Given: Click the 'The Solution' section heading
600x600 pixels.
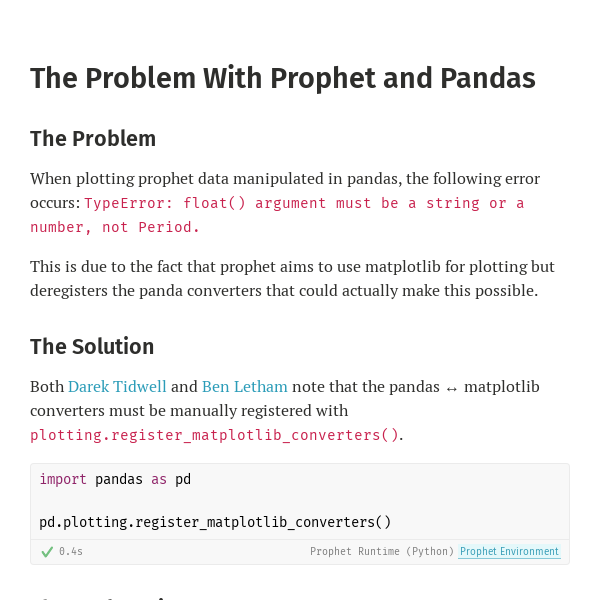Looking at the screenshot, I should tap(92, 346).
